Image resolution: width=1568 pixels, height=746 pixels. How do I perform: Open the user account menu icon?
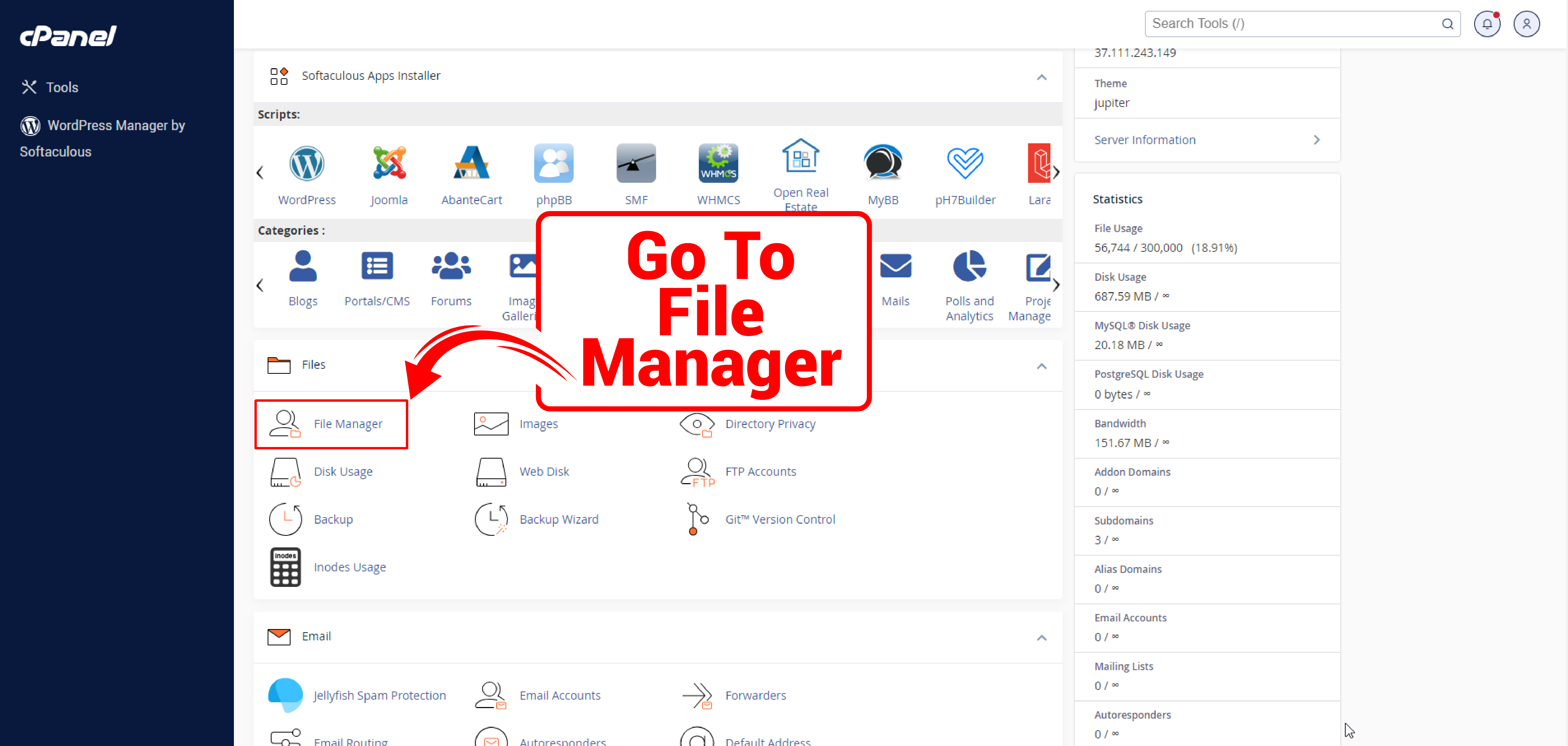pos(1526,24)
